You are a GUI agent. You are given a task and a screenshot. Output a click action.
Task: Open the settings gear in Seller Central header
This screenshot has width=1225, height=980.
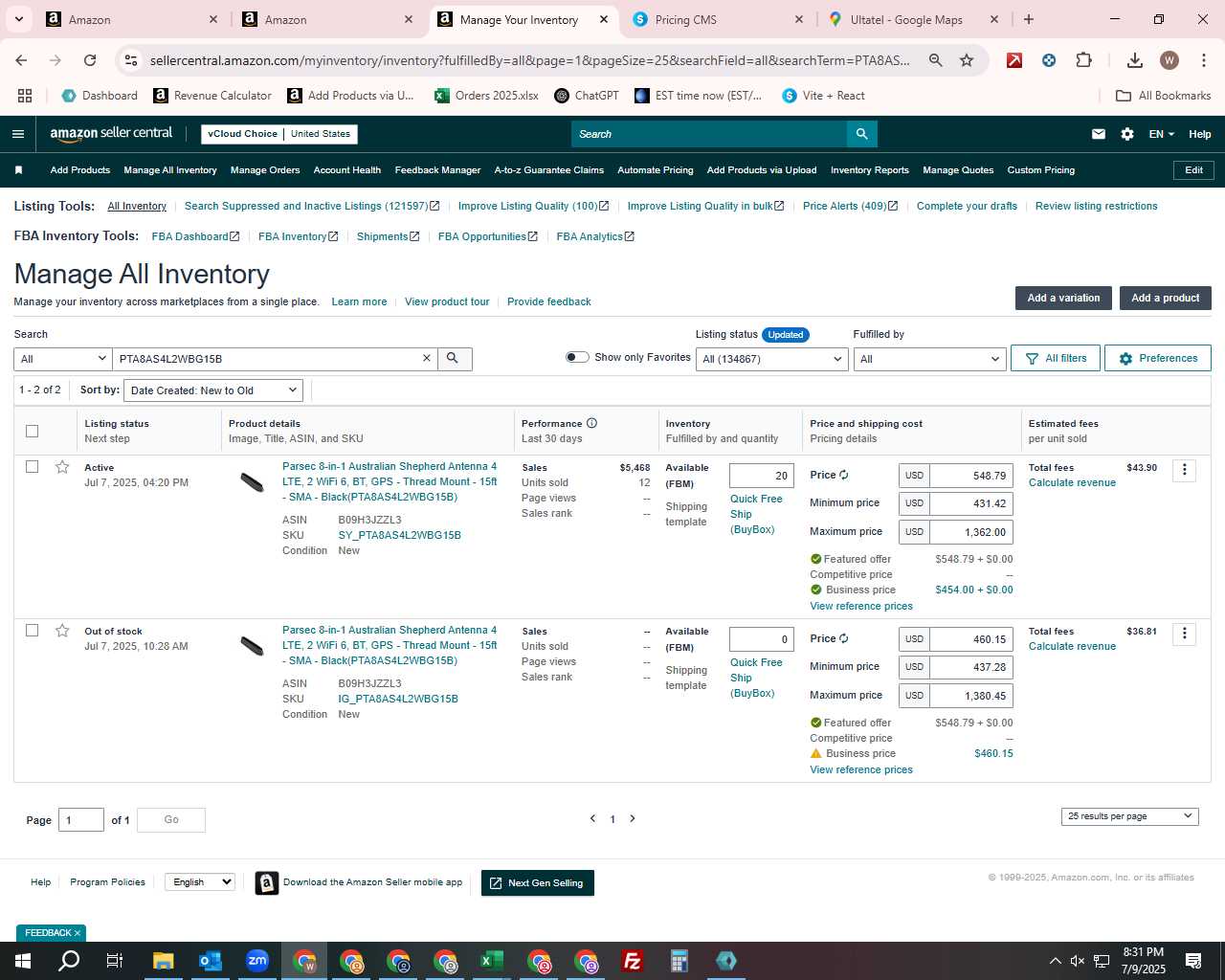(1127, 134)
